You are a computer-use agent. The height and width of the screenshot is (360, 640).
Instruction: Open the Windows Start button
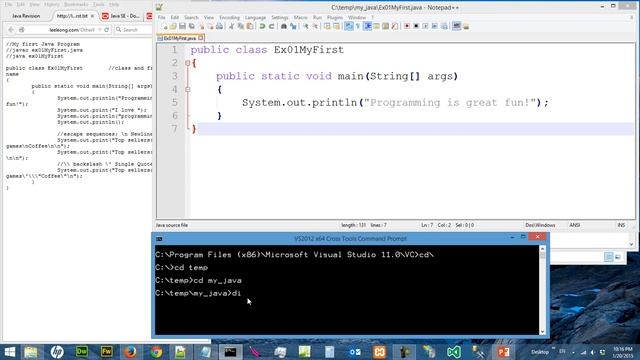tap(9, 352)
